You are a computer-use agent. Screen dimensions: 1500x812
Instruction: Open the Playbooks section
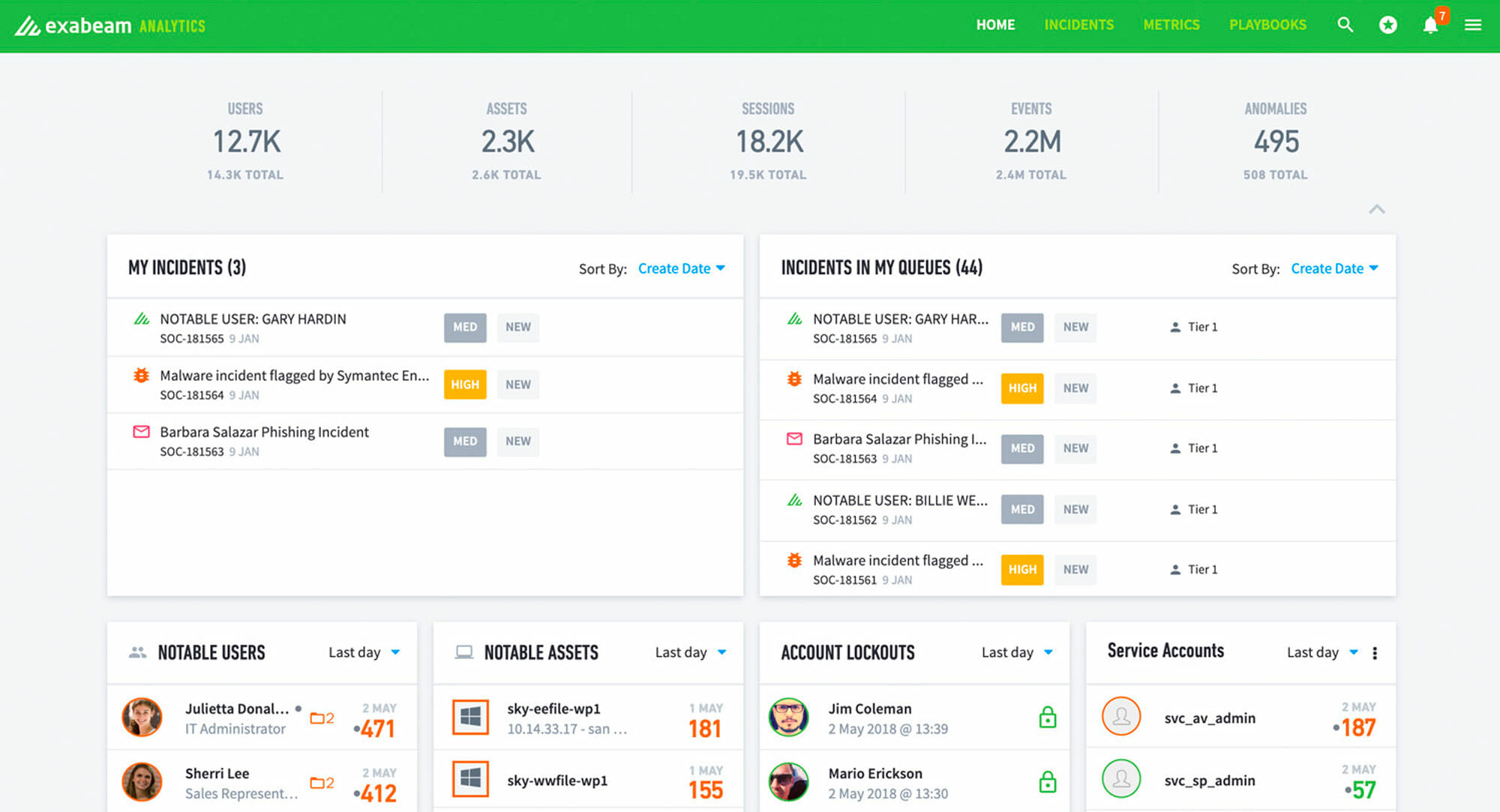pyautogui.click(x=1267, y=25)
